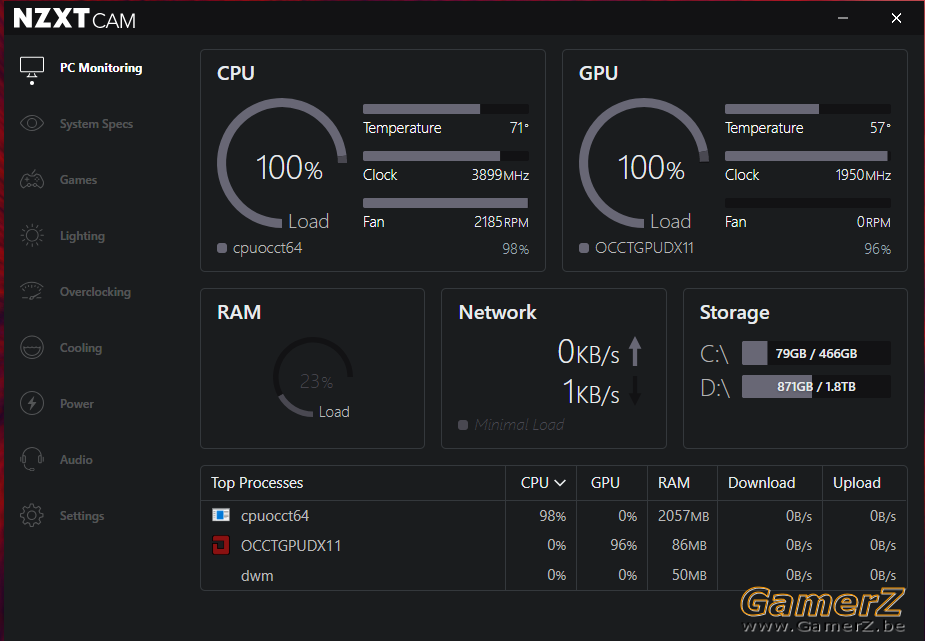Click the CPU temperature bar
925x641 pixels.
tap(445, 109)
